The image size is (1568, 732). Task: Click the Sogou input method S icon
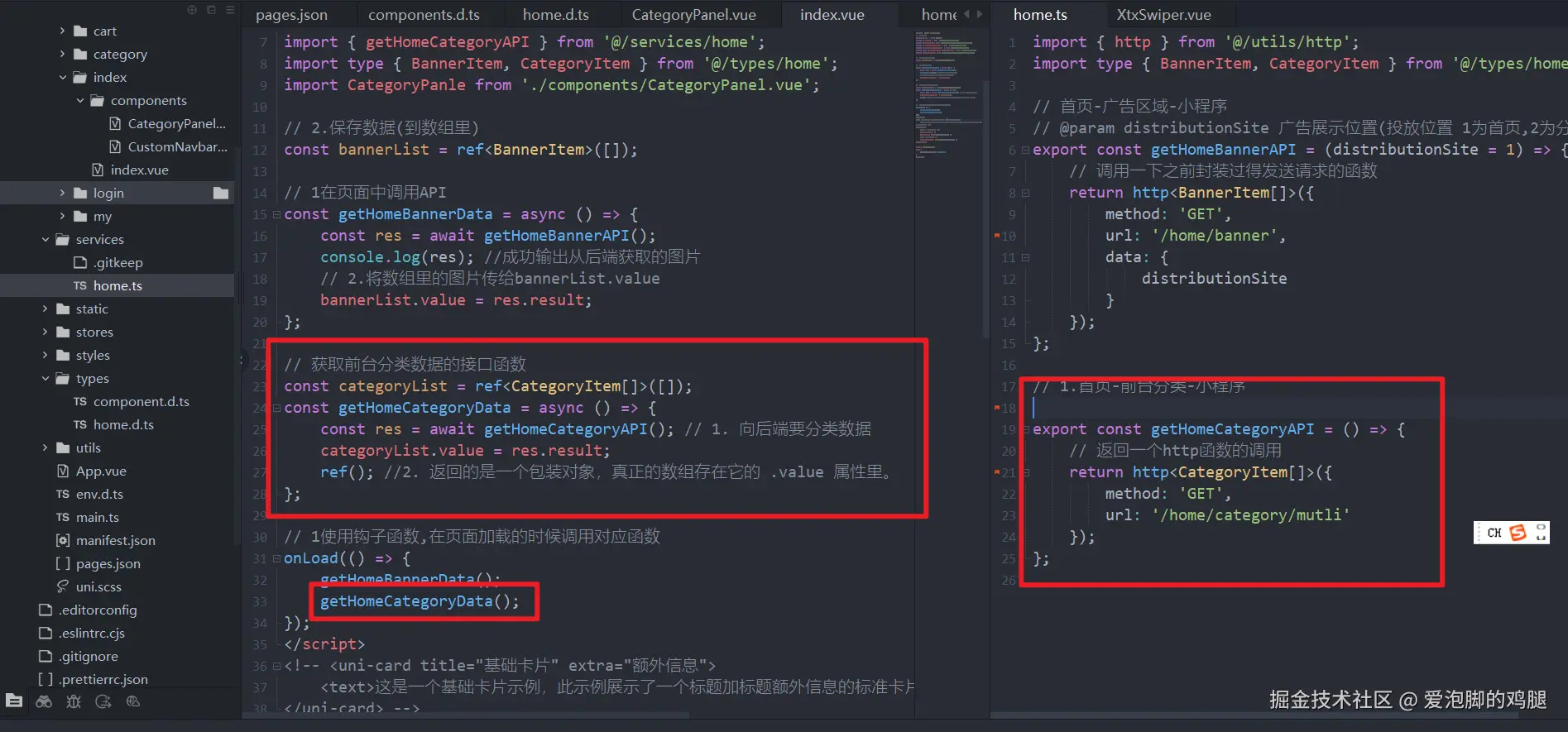[1518, 533]
